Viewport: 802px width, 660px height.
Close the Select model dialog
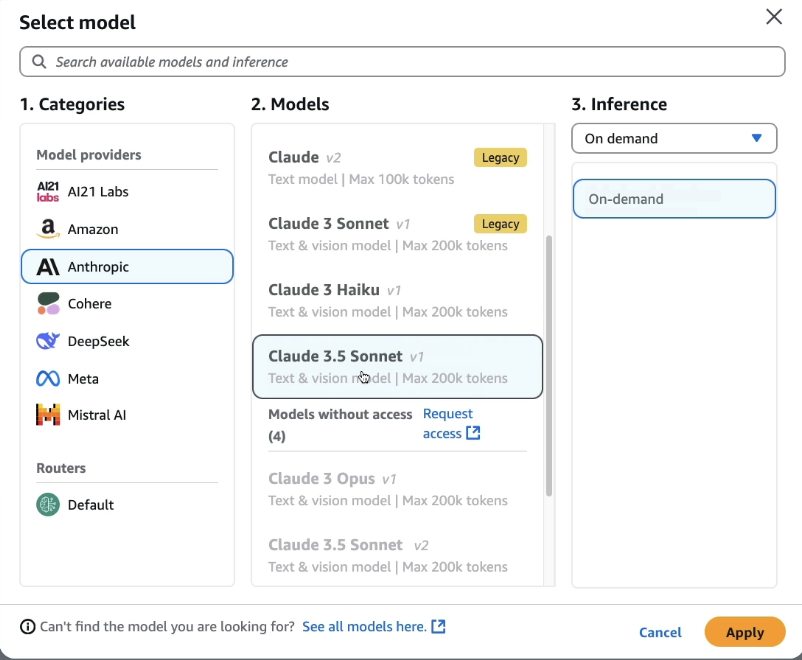pyautogui.click(x=774, y=17)
